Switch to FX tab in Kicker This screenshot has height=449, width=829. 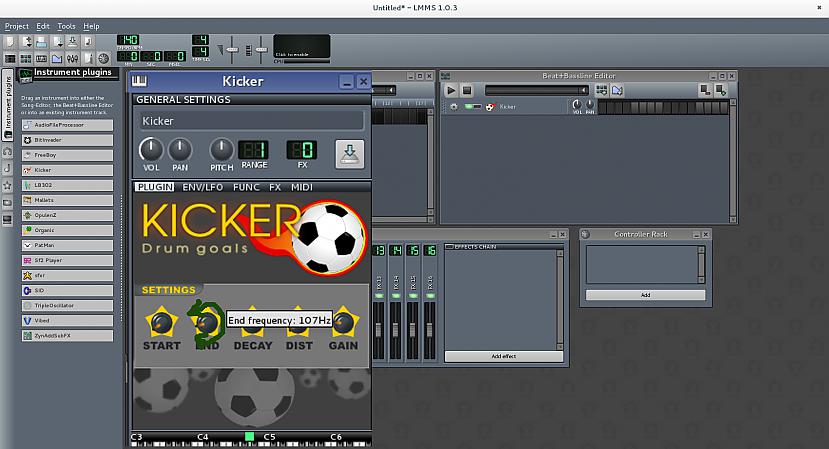click(x=275, y=187)
